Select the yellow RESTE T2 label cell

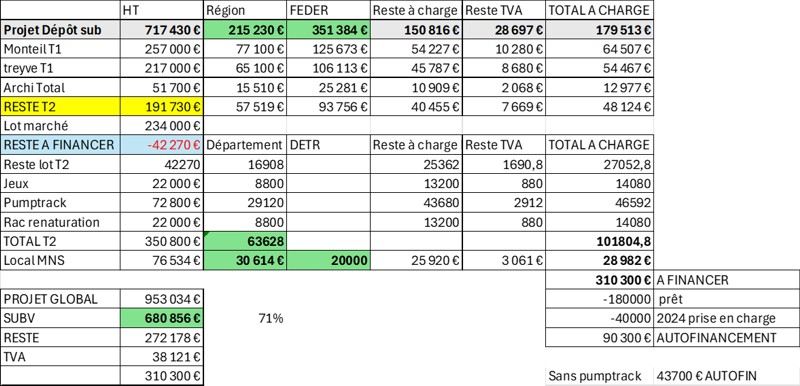click(x=60, y=107)
